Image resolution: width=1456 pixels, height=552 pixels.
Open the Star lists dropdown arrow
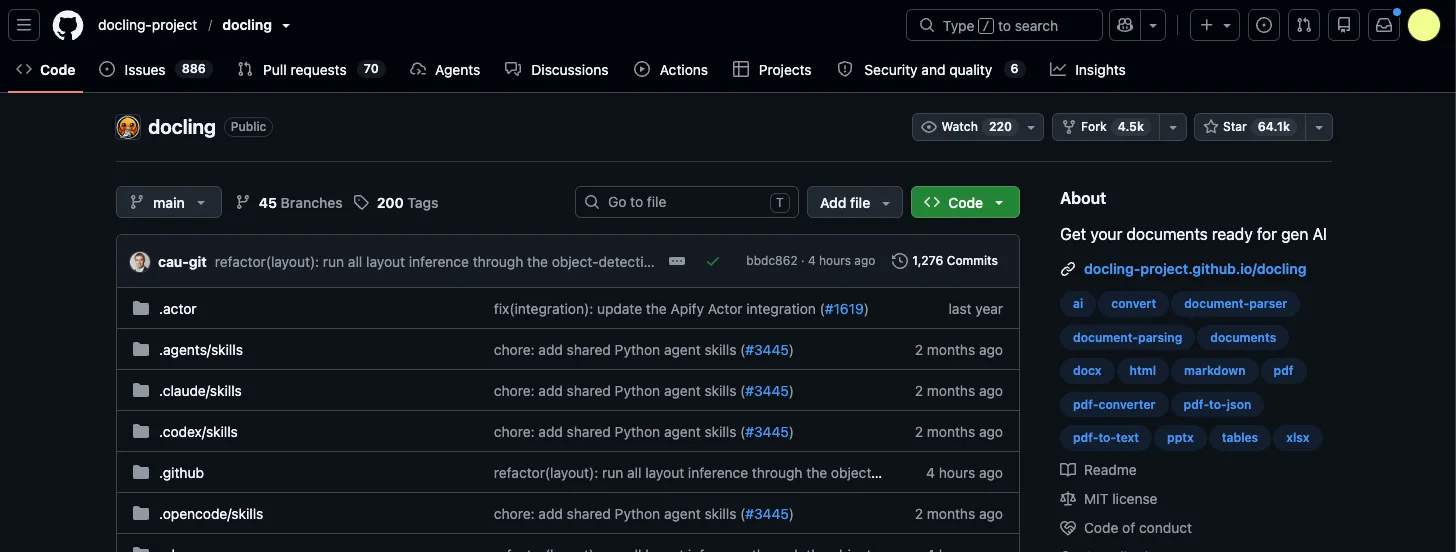1319,127
